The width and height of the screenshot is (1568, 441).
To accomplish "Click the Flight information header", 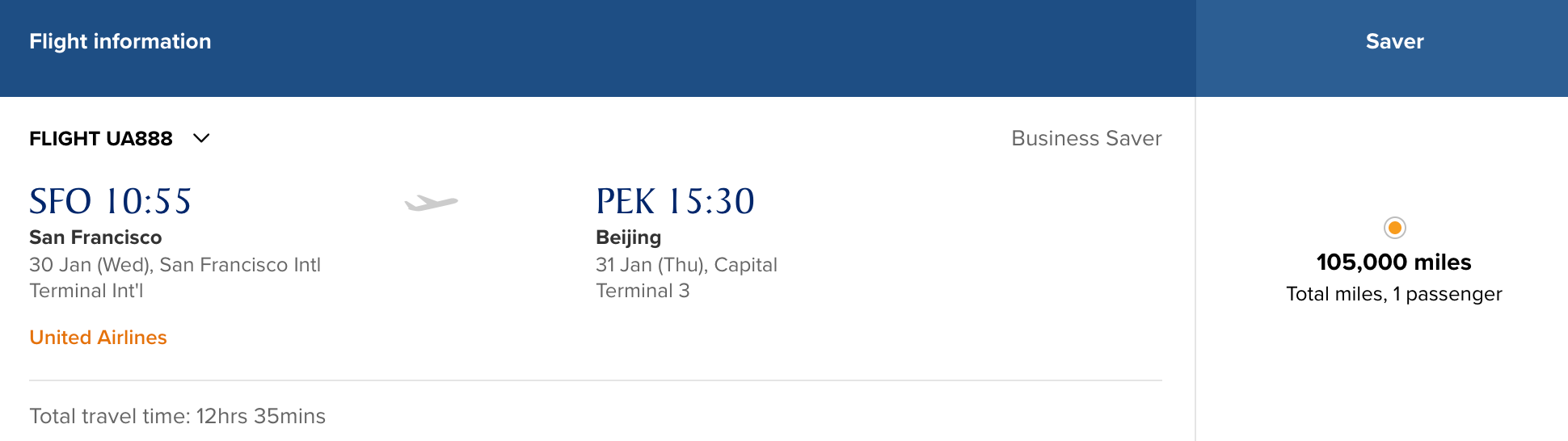I will click(x=120, y=41).
